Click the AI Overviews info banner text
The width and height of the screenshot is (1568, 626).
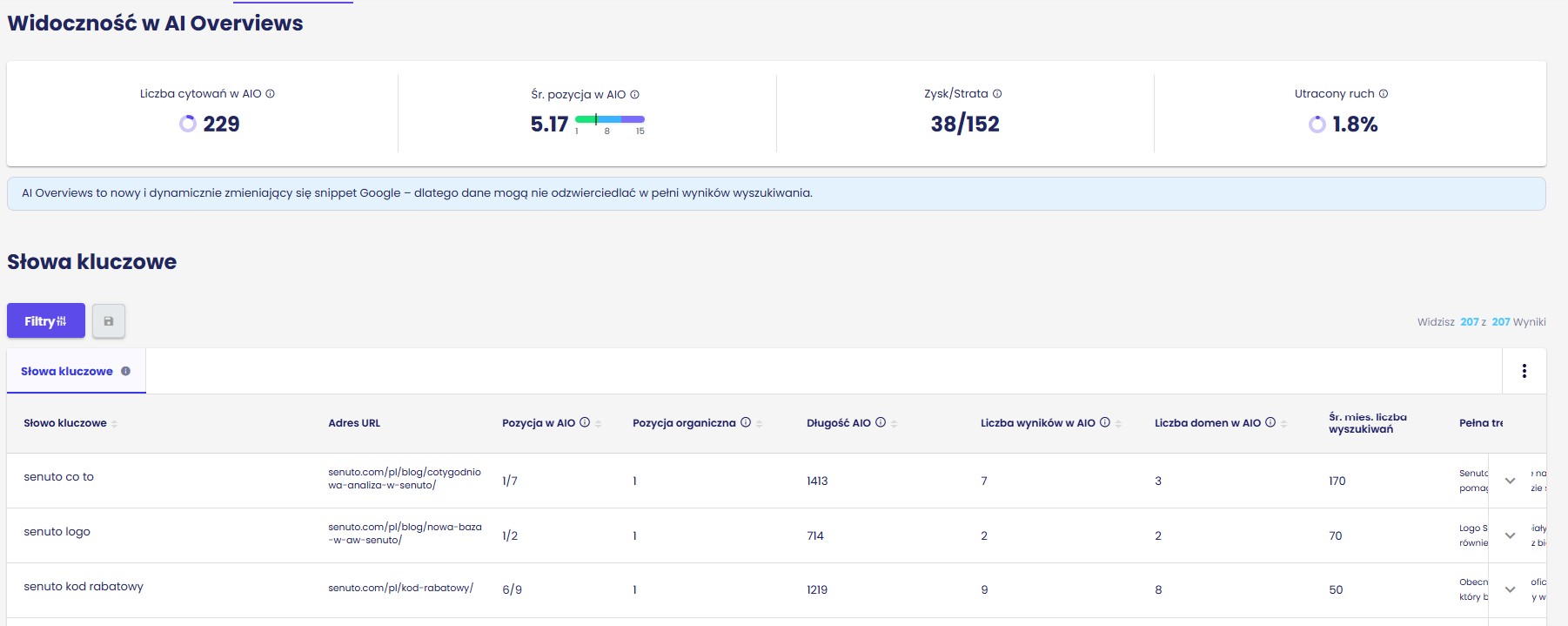point(417,193)
